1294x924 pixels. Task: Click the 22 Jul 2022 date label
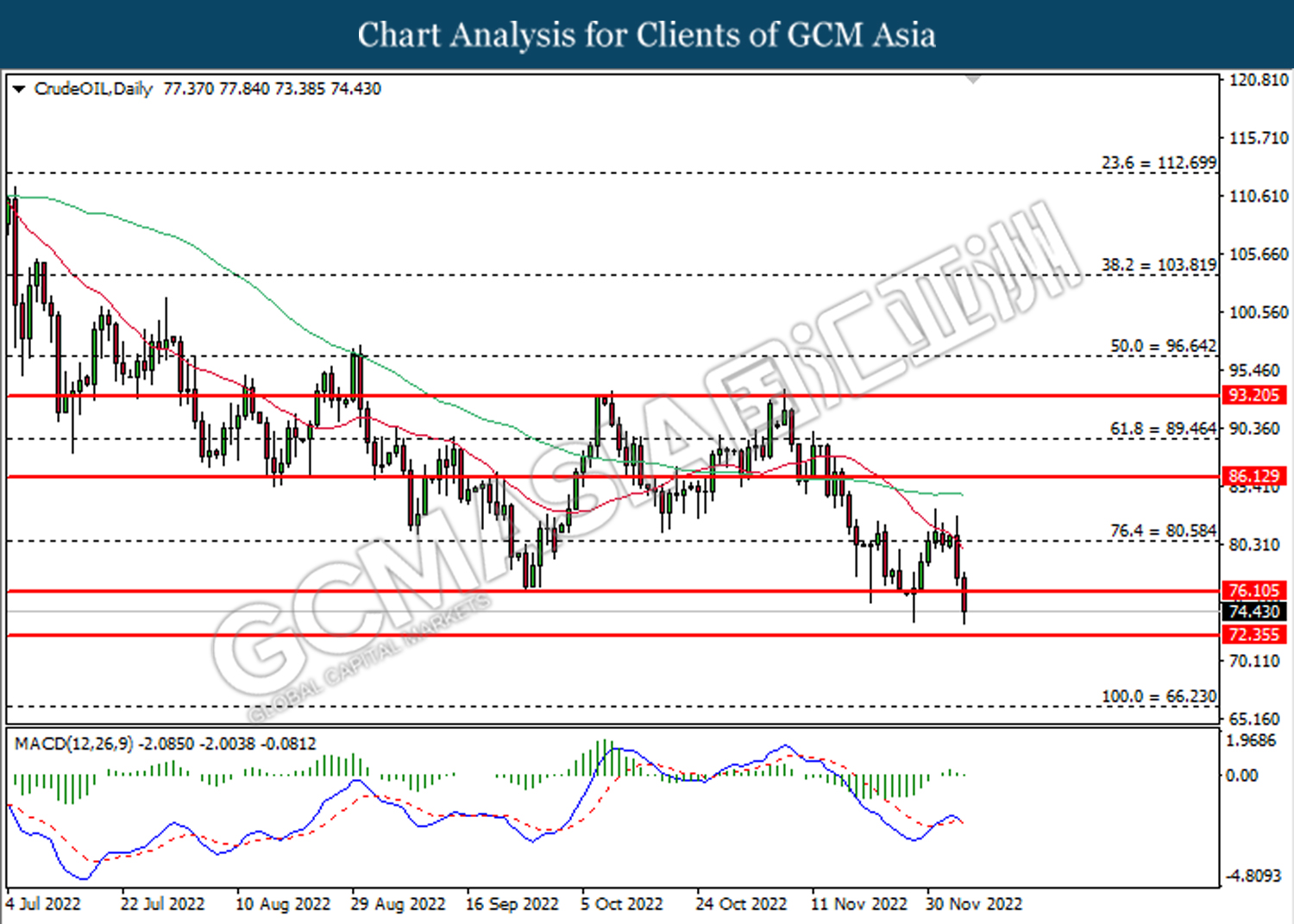point(162,904)
